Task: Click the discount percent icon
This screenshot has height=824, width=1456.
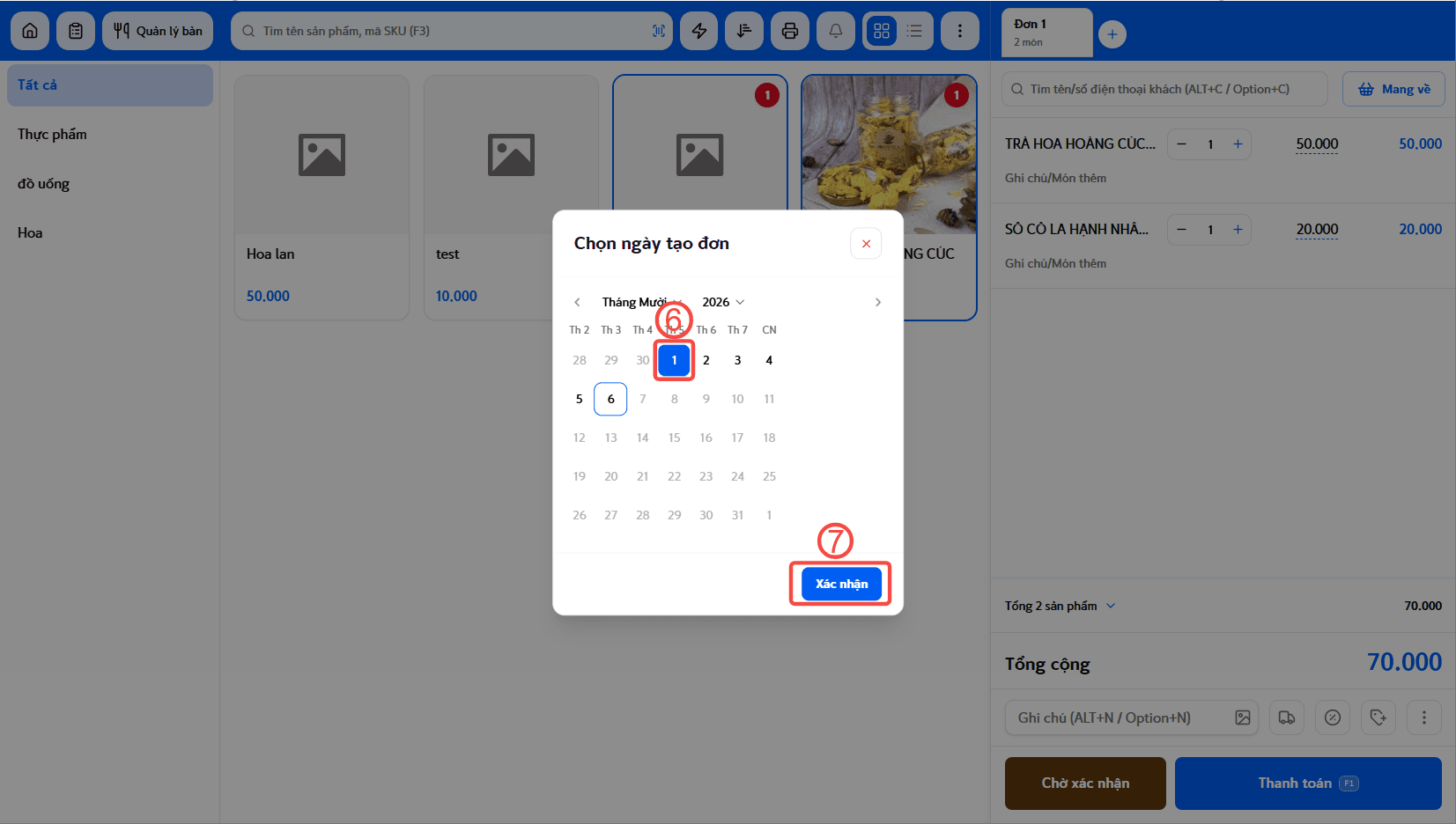Action: pyautogui.click(x=1333, y=717)
